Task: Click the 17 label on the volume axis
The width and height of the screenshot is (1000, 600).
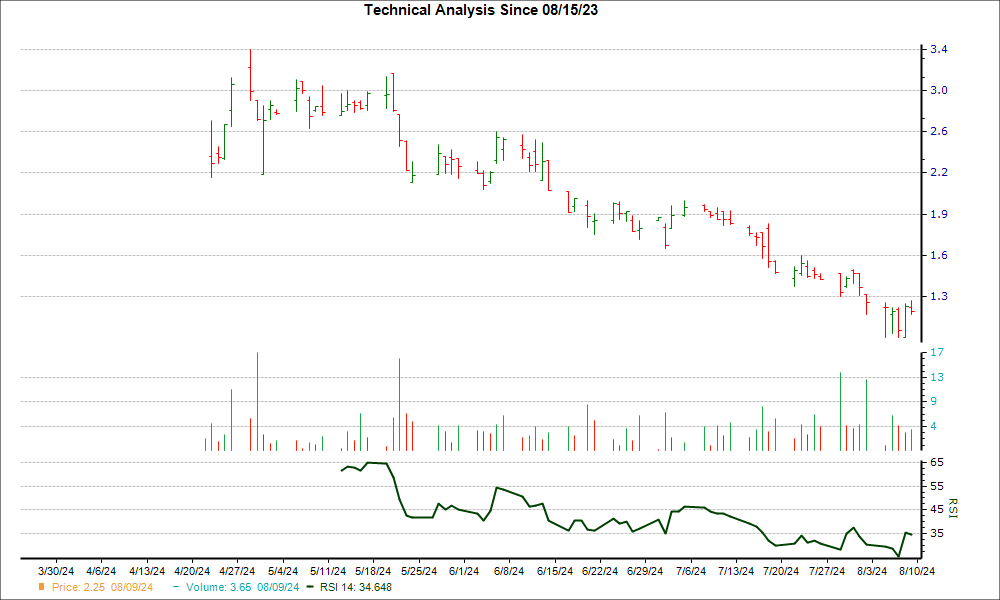Action: [938, 353]
